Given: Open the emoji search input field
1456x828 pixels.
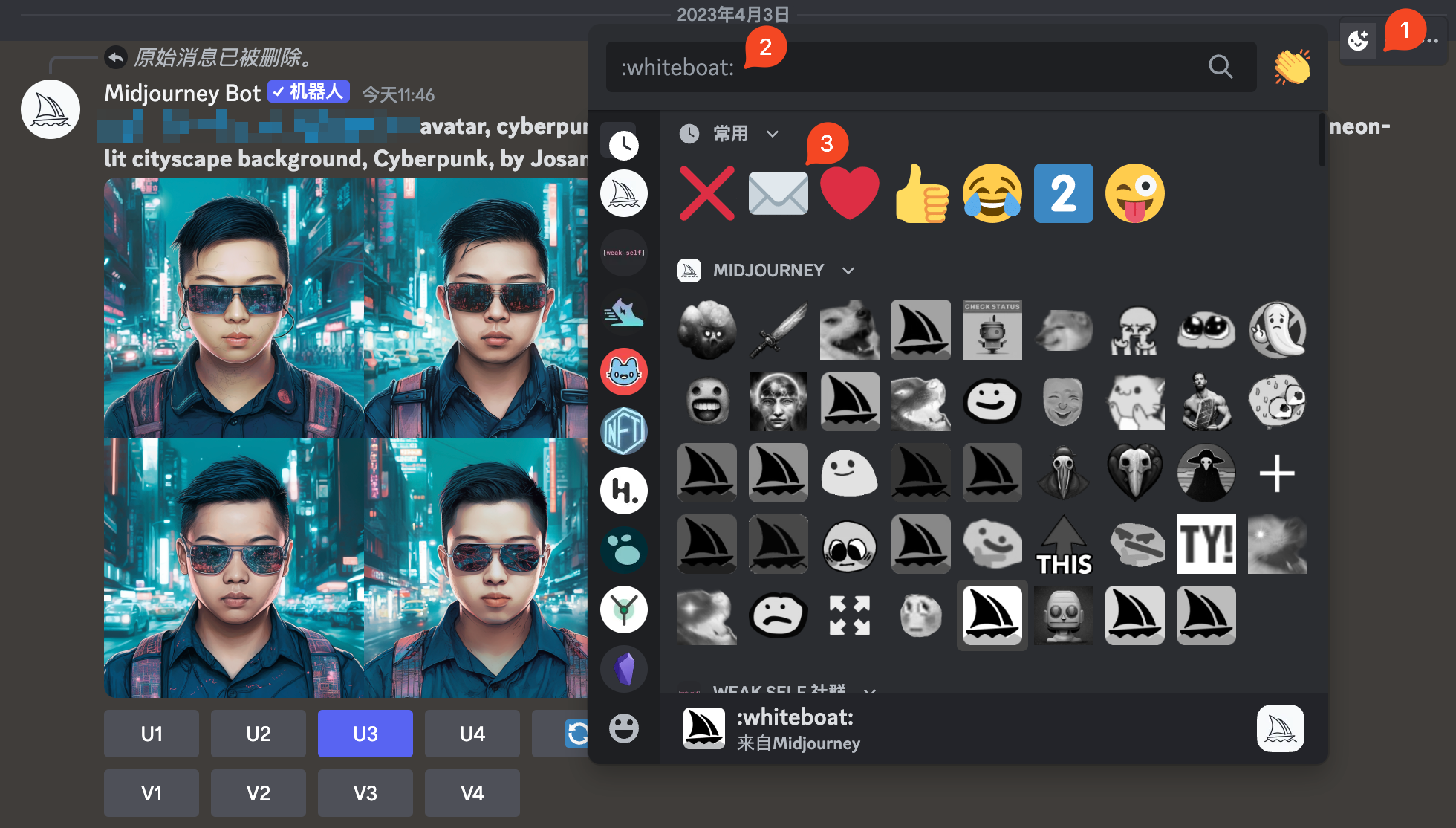Looking at the screenshot, I should click(x=930, y=66).
